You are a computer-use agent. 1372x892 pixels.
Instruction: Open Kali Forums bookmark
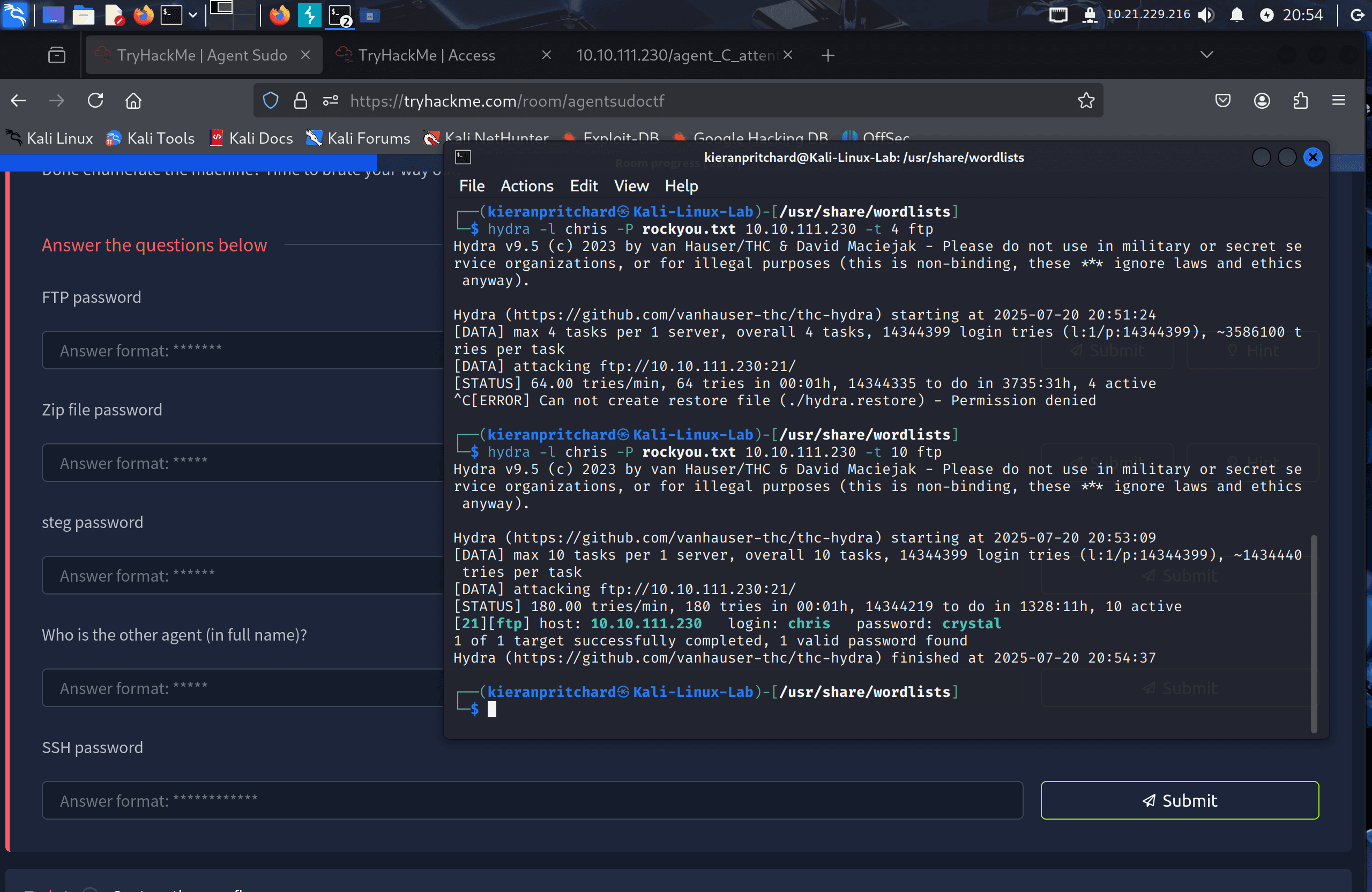(x=358, y=138)
